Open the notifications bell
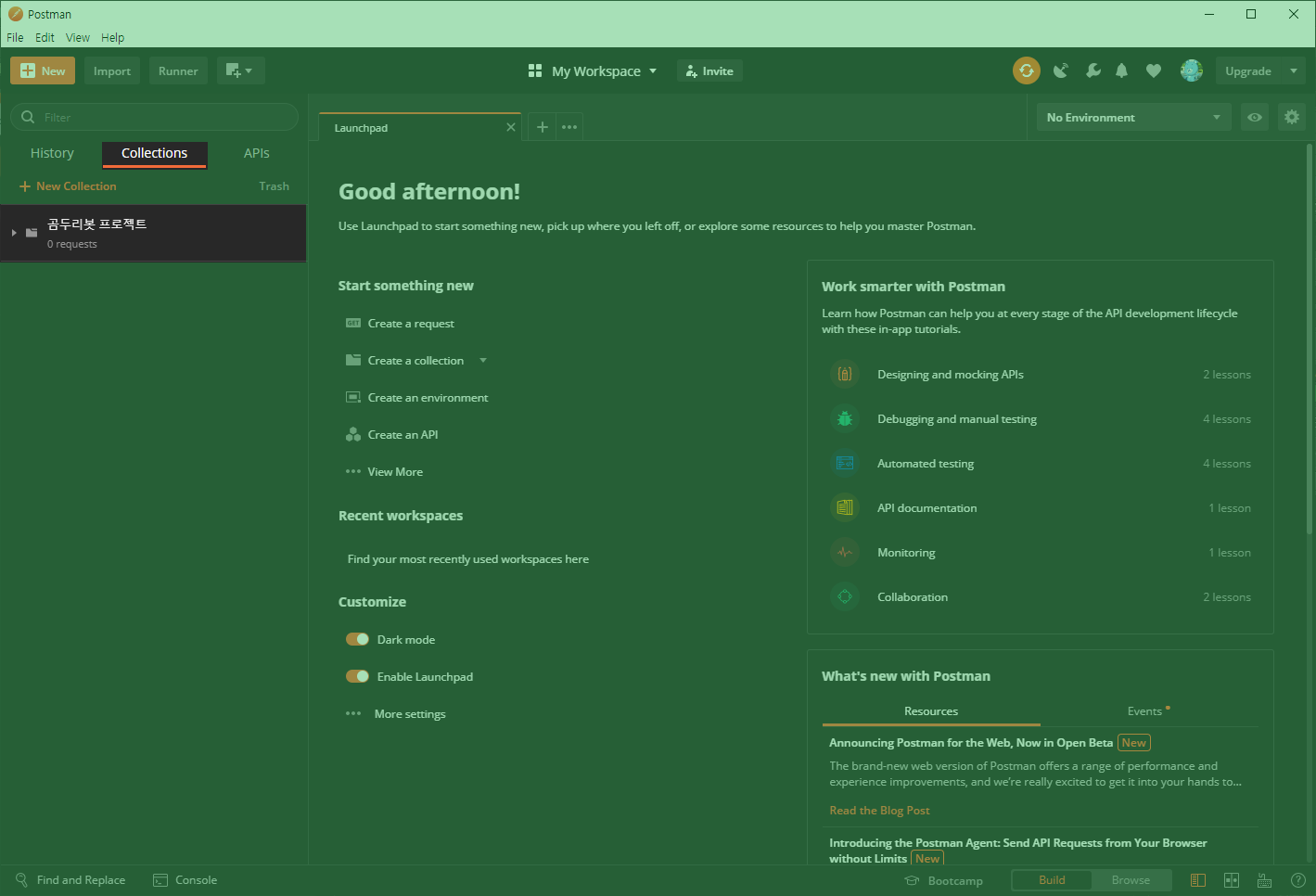Image resolution: width=1316 pixels, height=896 pixels. (1122, 70)
